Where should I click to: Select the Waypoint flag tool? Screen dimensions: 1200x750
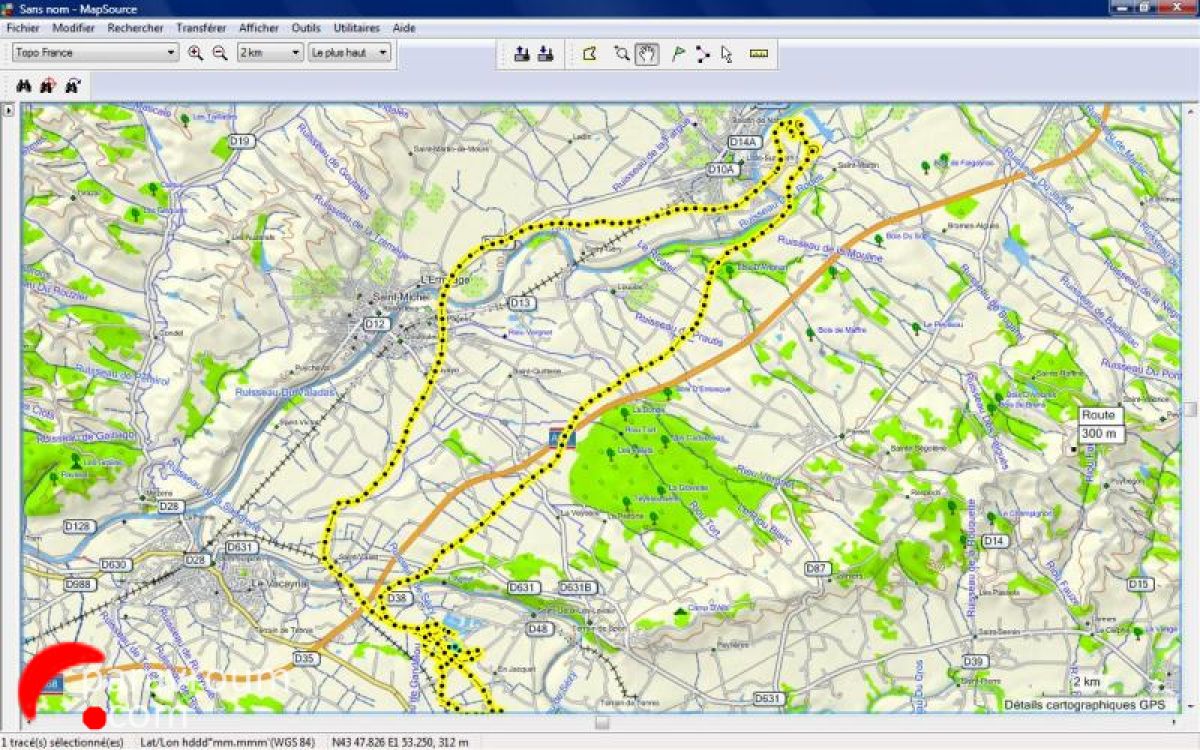pyautogui.click(x=678, y=54)
